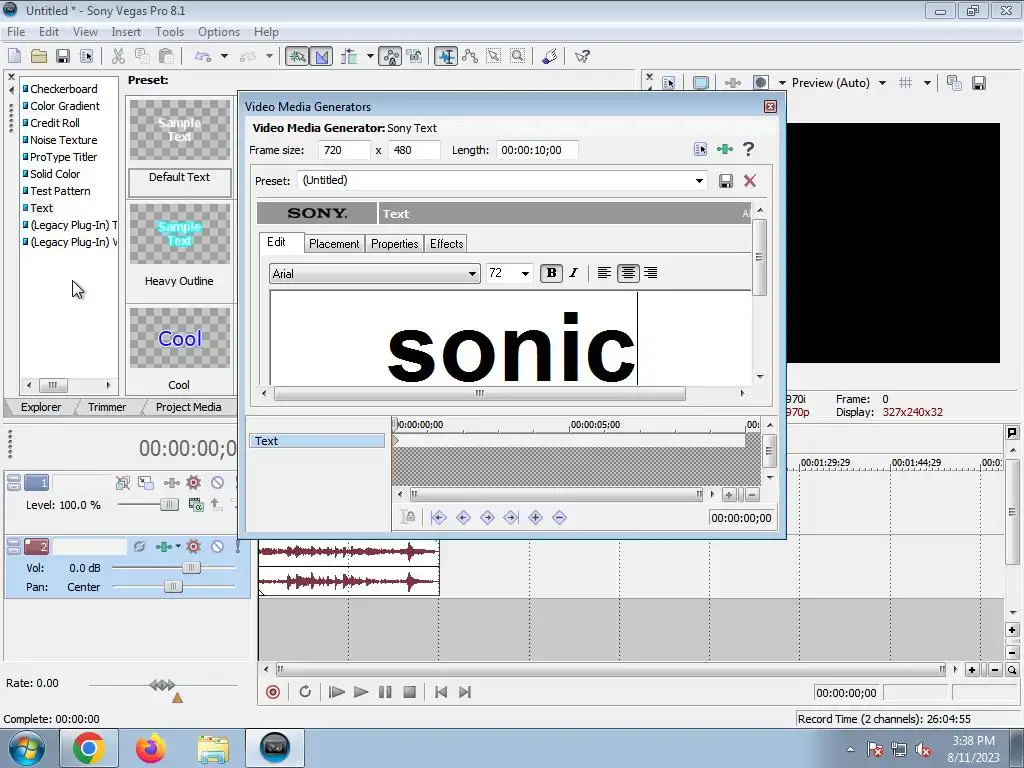Open the Tools menu
Viewport: 1024px width, 768px height.
coord(169,31)
